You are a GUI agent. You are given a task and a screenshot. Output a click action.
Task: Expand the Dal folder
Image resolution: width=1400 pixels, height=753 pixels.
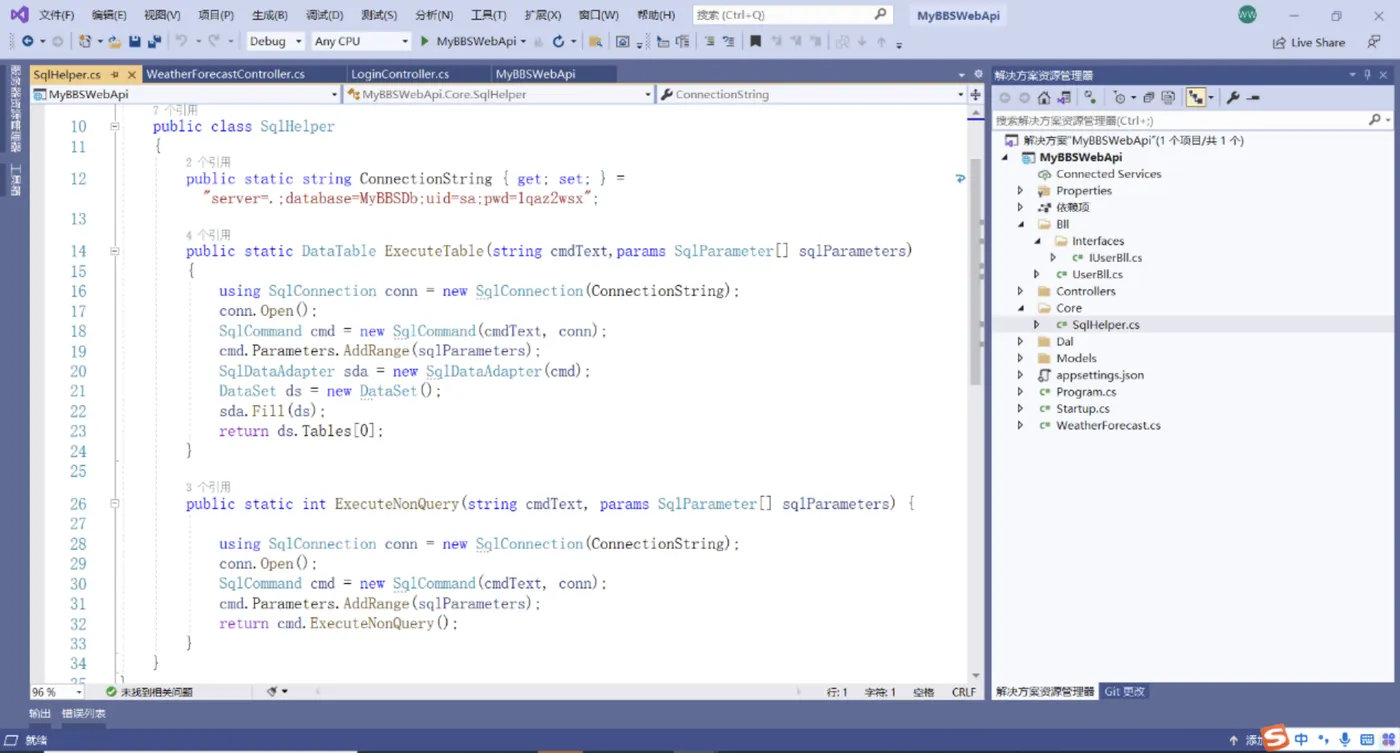pyautogui.click(x=1020, y=341)
